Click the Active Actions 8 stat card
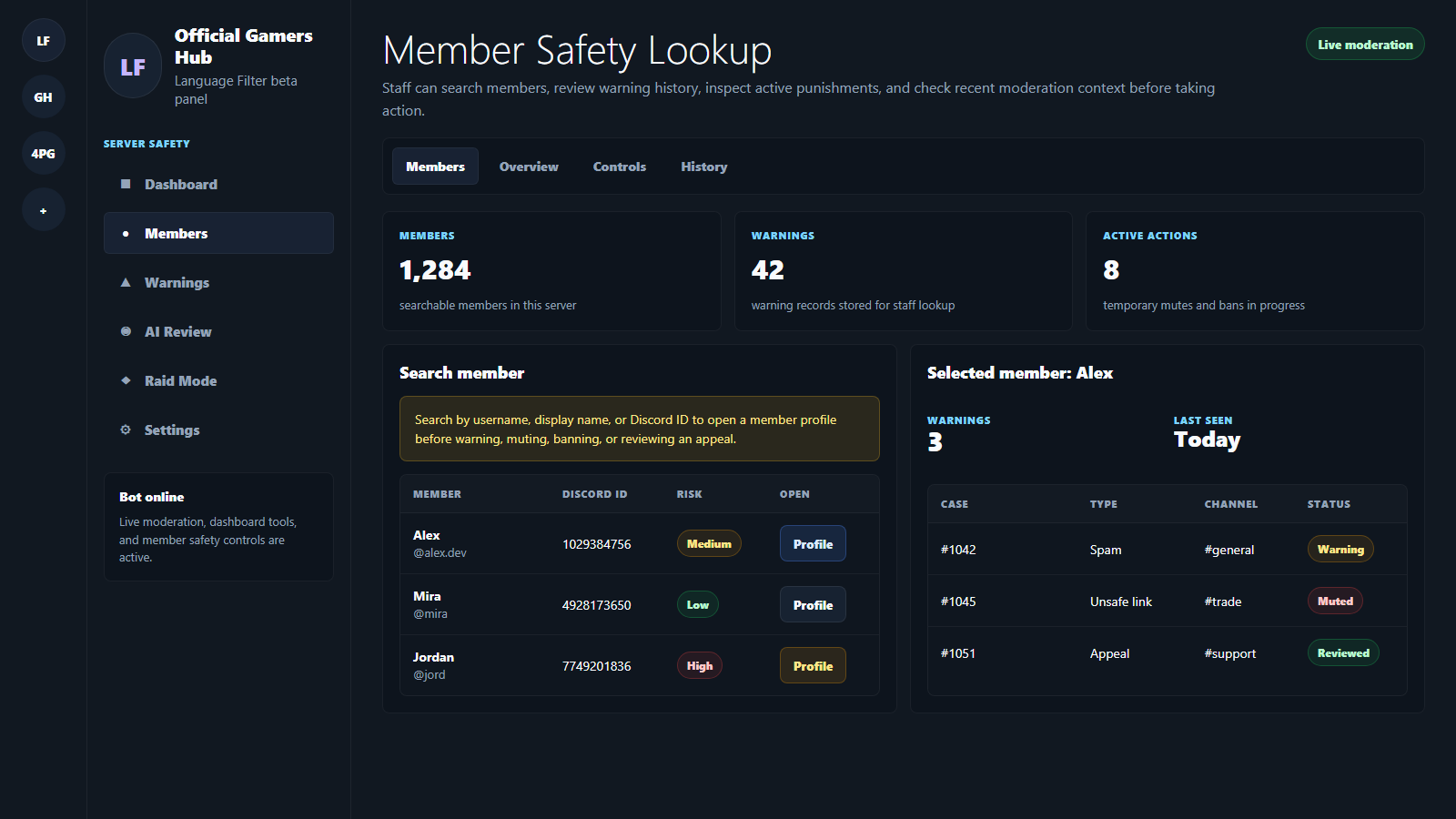 [x=1255, y=271]
